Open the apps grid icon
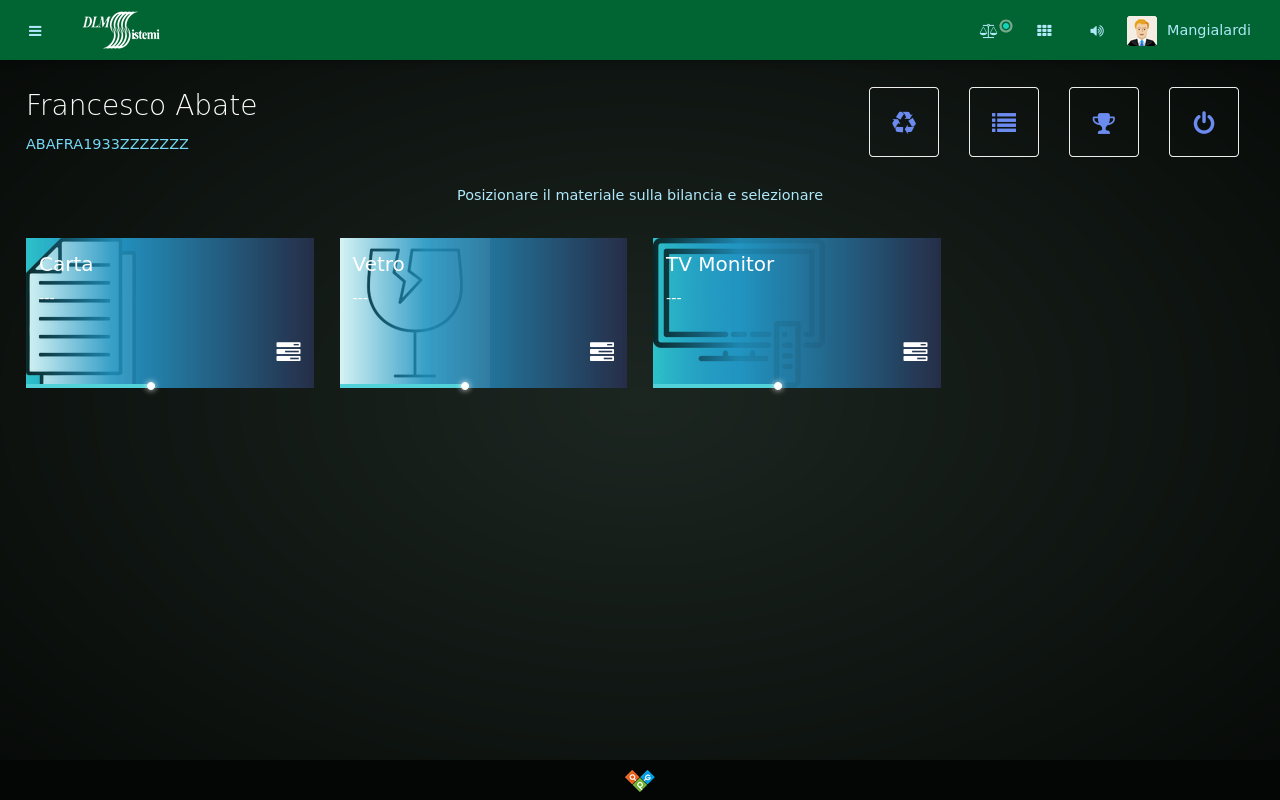 point(1044,31)
